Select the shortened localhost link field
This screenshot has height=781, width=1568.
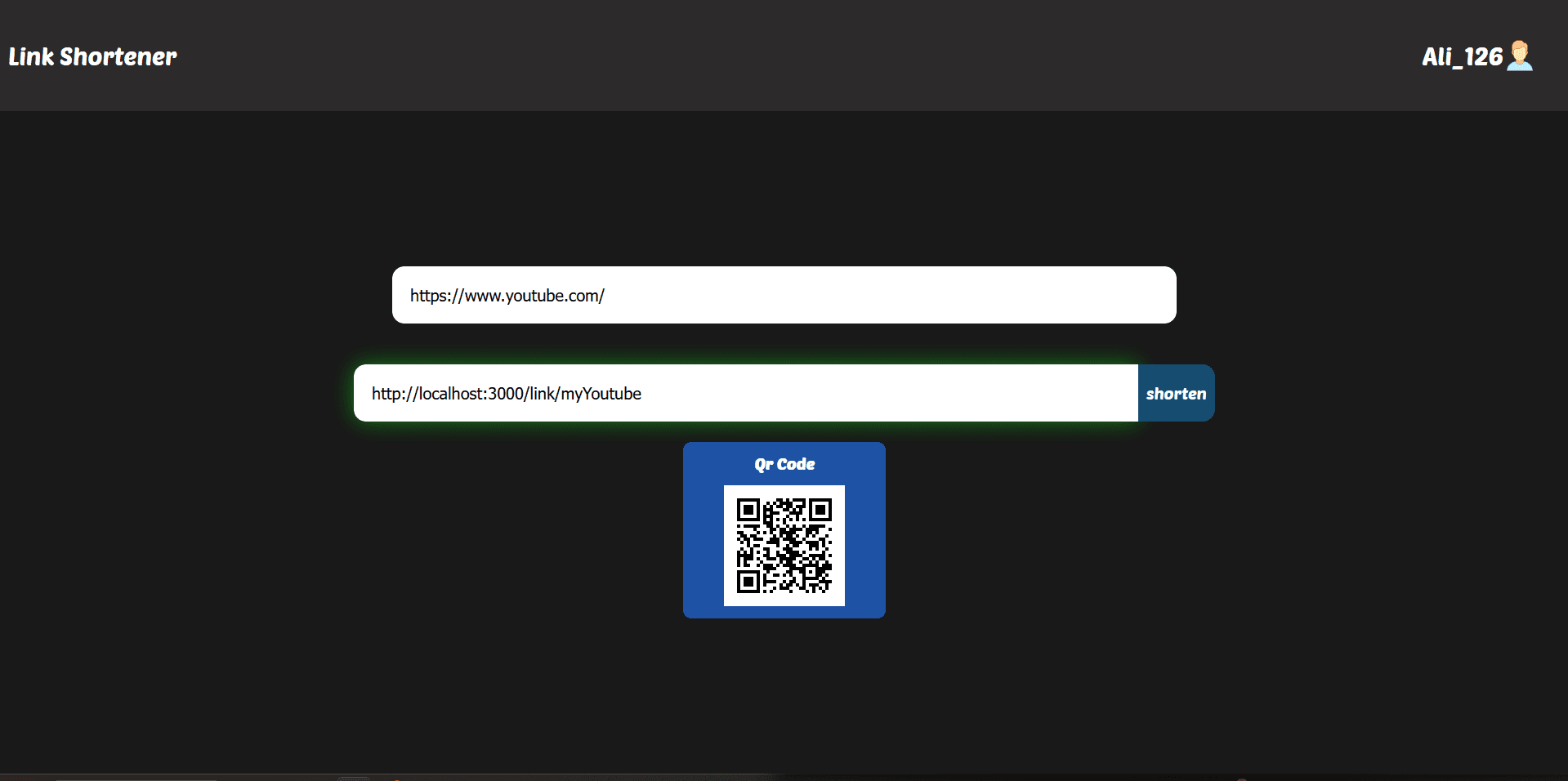tap(746, 393)
